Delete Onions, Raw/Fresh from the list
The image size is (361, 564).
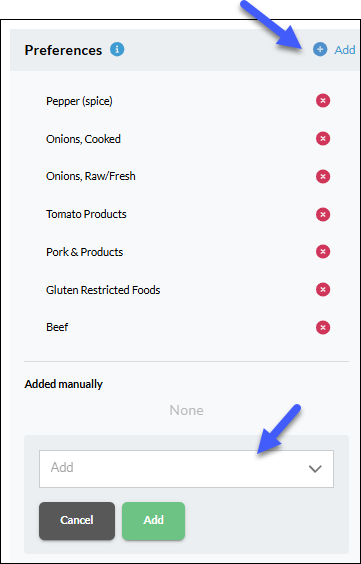click(x=323, y=176)
